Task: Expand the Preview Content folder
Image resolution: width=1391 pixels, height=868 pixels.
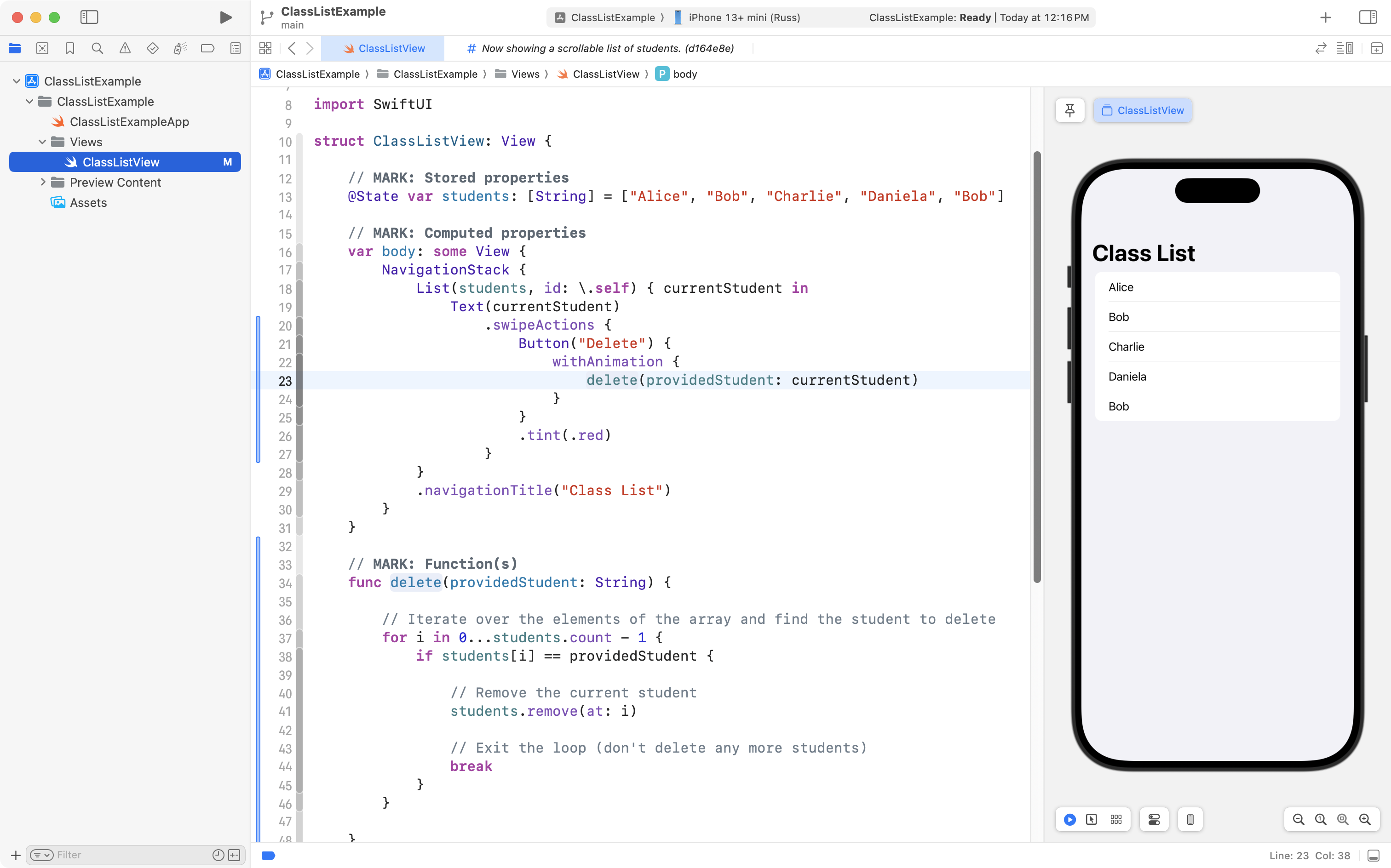Action: click(x=42, y=183)
